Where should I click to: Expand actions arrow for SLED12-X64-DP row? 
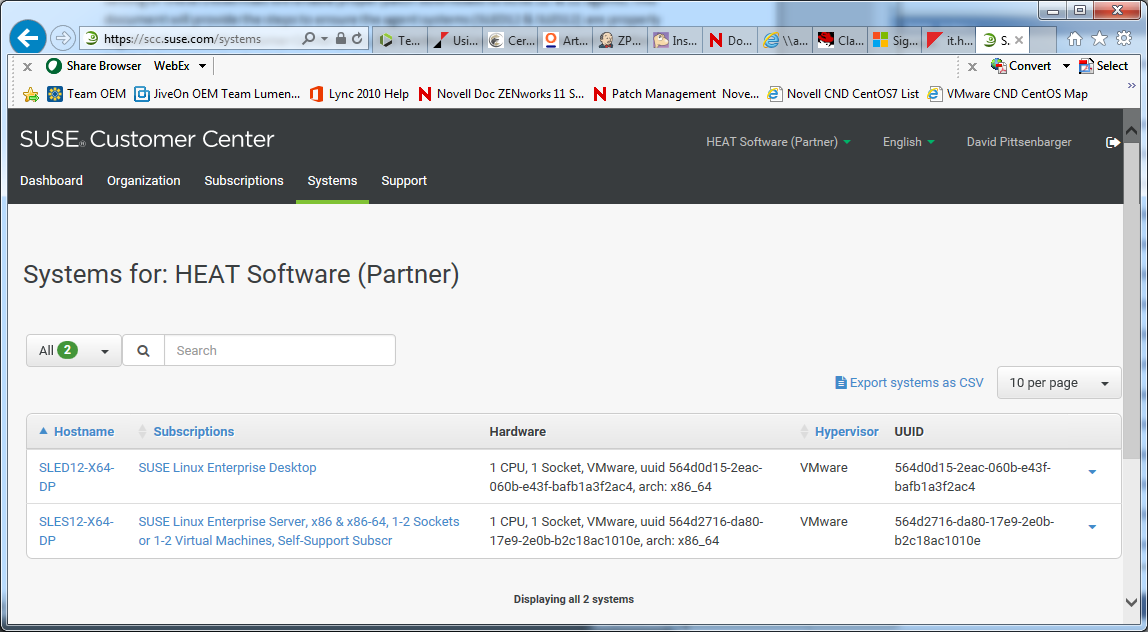click(x=1092, y=472)
